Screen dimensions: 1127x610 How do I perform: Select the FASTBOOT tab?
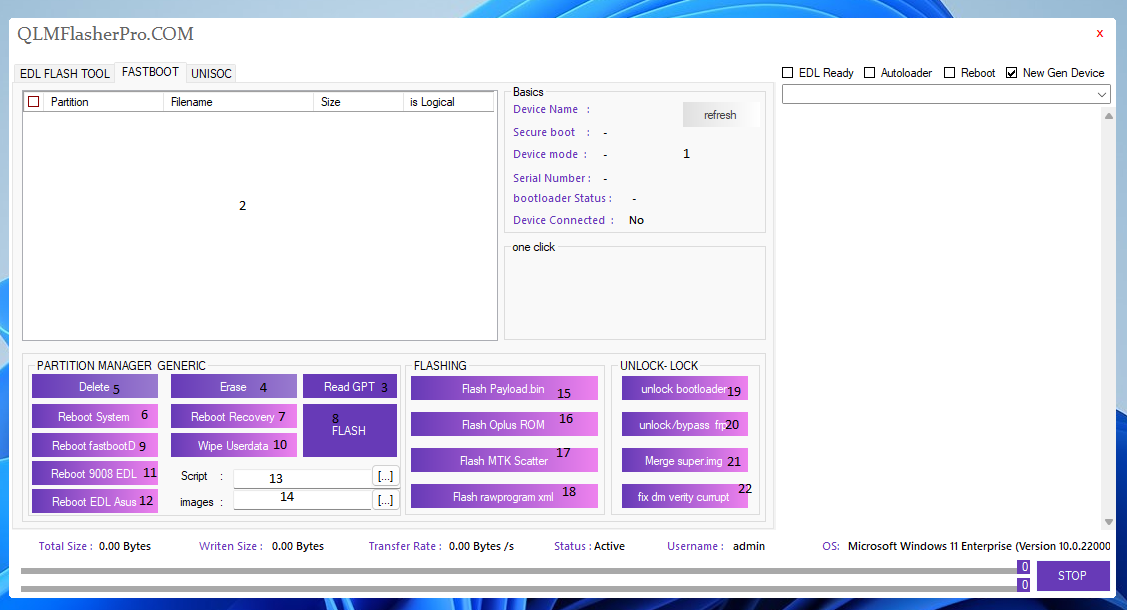pos(150,72)
